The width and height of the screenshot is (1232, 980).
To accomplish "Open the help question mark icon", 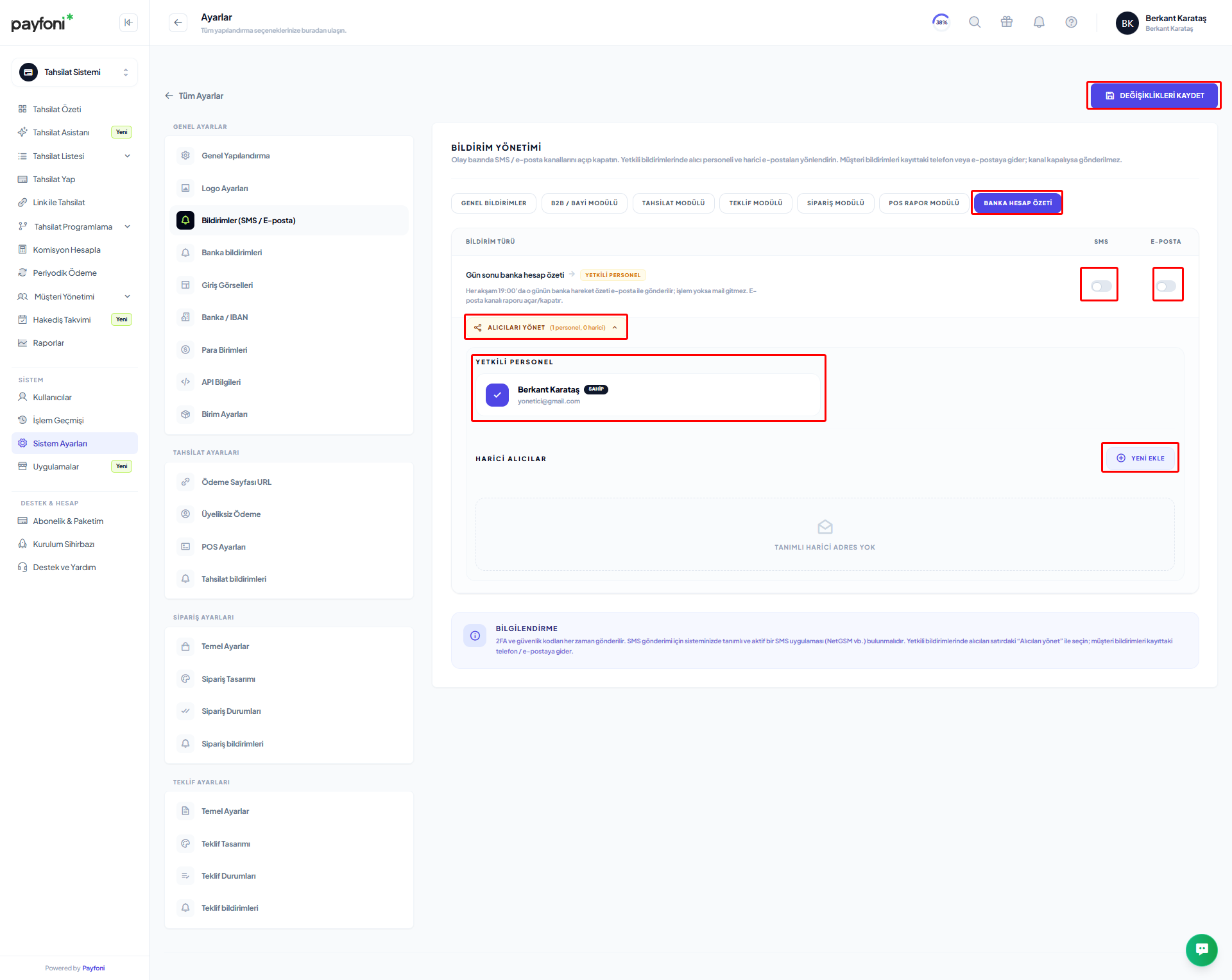I will coord(1071,22).
